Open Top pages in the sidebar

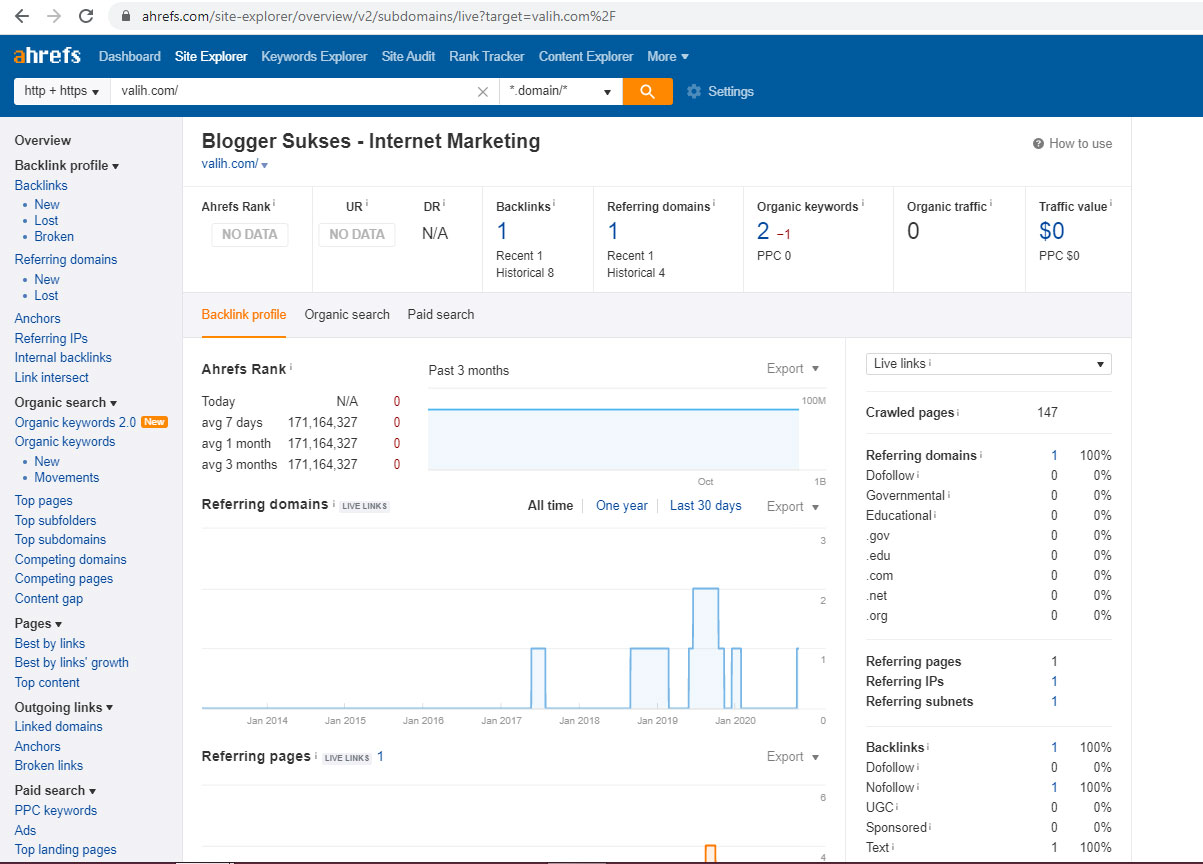coord(43,501)
